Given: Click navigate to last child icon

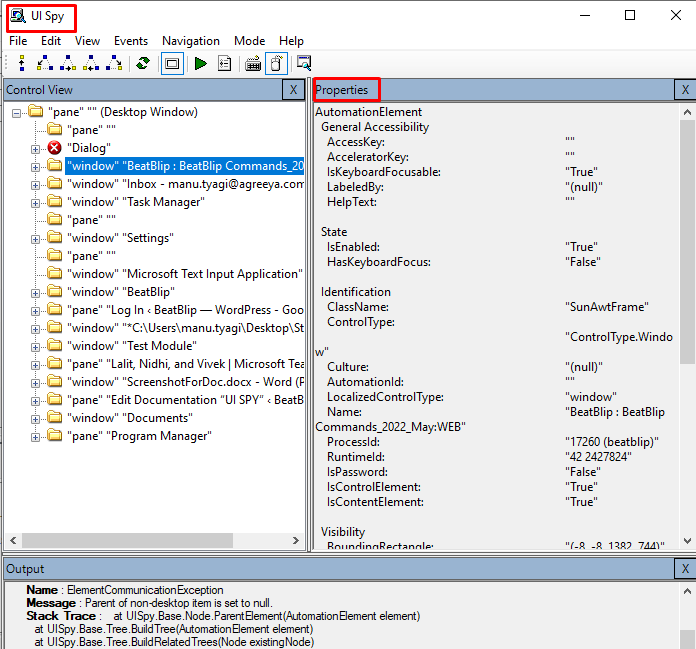Looking at the screenshot, I should [x=115, y=64].
